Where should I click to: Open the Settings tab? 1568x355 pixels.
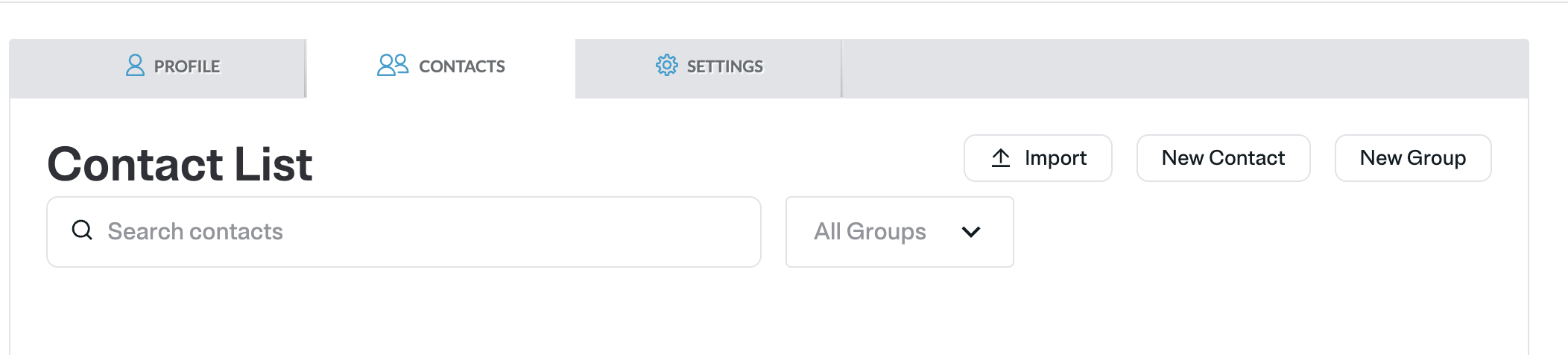(708, 68)
